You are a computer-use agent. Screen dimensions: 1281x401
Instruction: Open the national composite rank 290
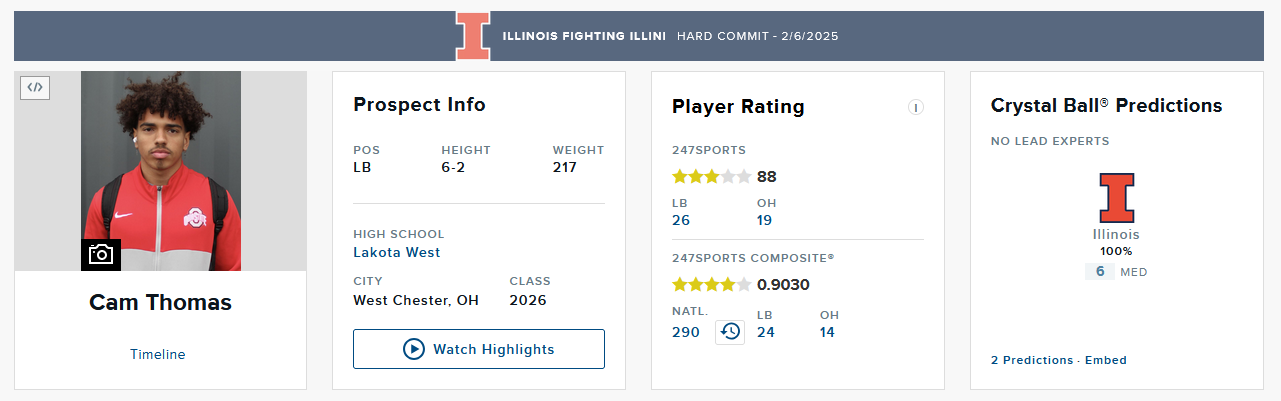686,332
